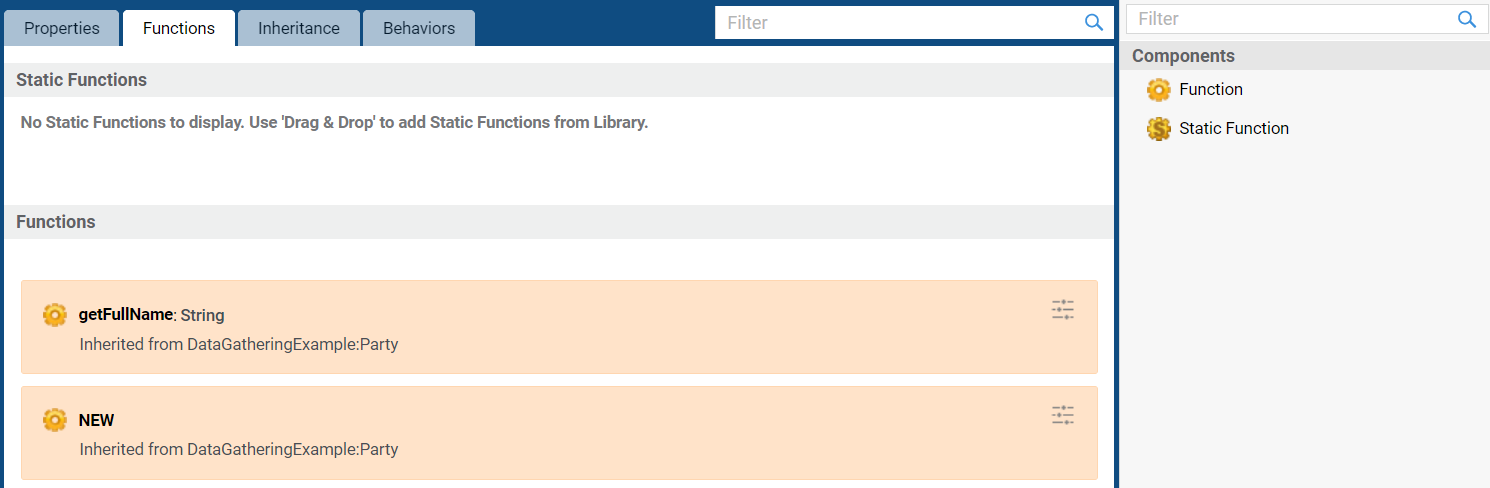Open the NEW function settings icon
The image size is (1490, 488).
1063,415
